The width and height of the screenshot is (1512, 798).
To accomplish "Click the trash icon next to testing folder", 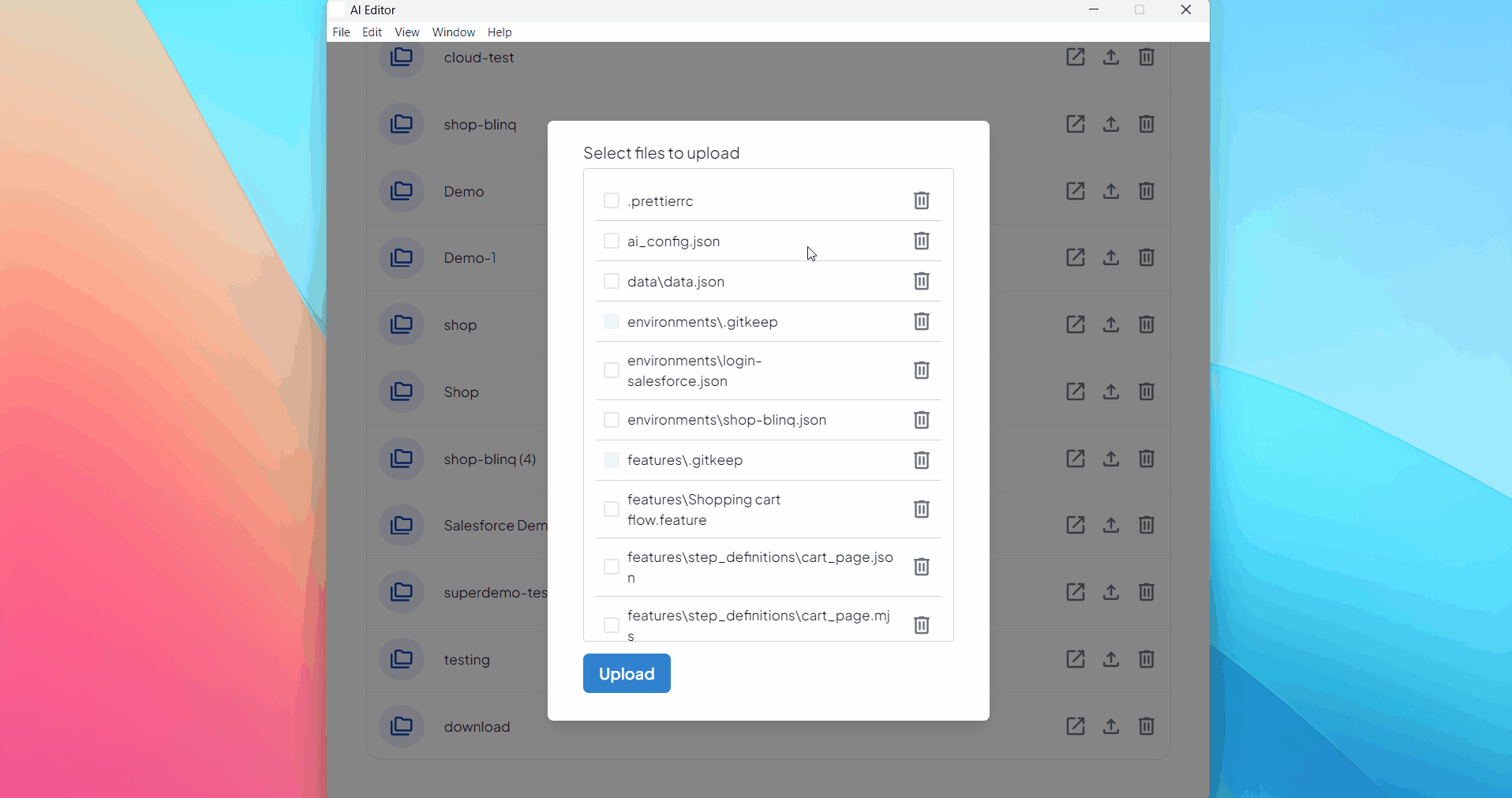I will coord(1147,659).
